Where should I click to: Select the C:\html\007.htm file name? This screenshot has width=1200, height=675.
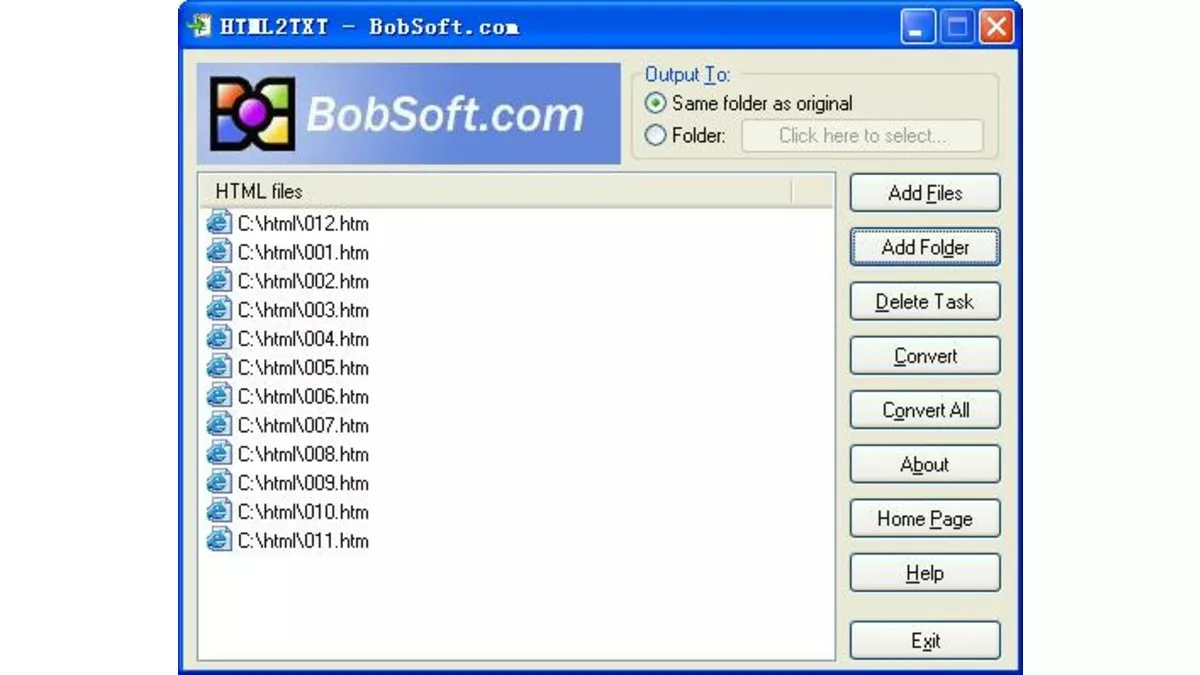point(303,425)
